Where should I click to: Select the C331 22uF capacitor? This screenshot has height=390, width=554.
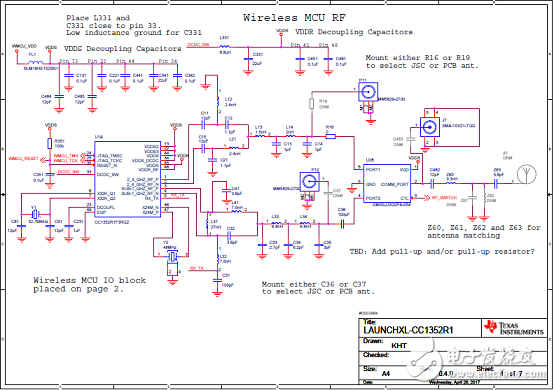[248, 58]
